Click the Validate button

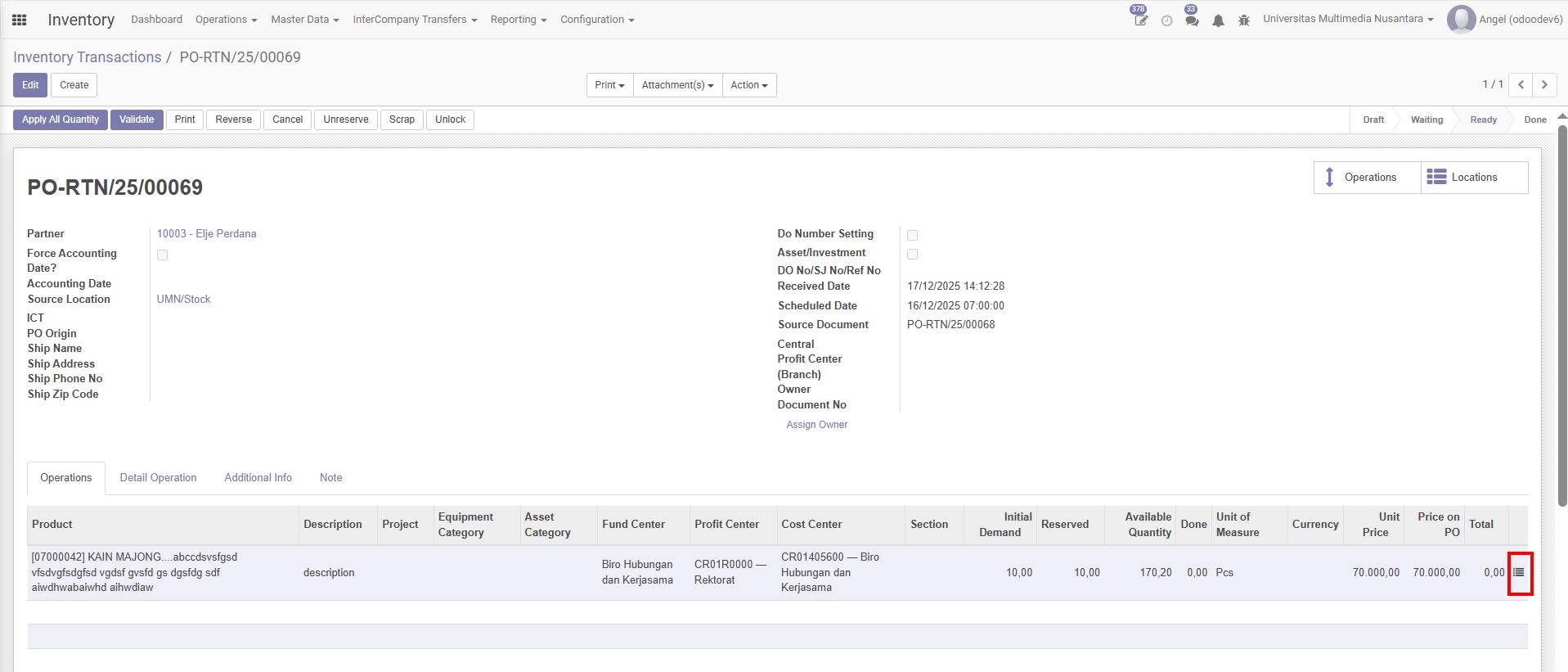[x=137, y=120]
